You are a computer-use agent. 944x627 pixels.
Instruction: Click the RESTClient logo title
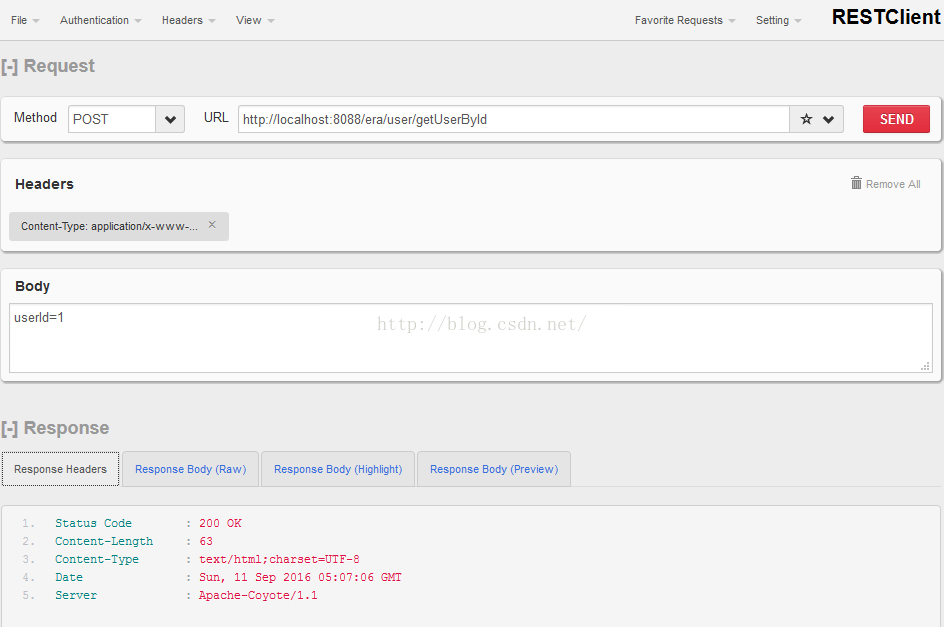tap(886, 17)
